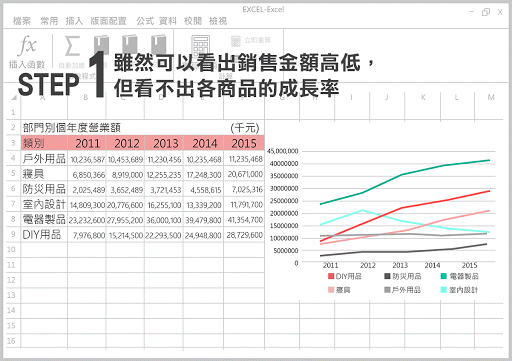Select the 室內設計 legend entry in chart
512x361 pixels.
[x=459, y=290]
